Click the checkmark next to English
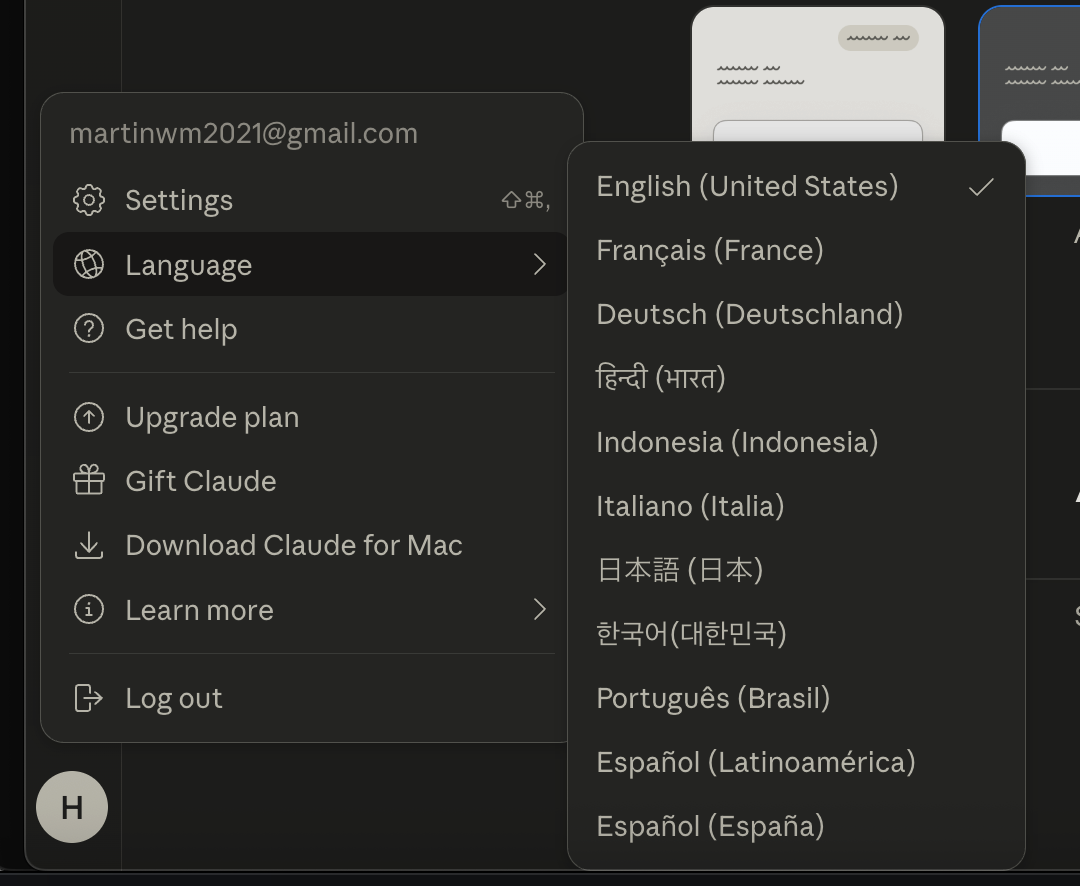Image resolution: width=1080 pixels, height=886 pixels. (981, 187)
